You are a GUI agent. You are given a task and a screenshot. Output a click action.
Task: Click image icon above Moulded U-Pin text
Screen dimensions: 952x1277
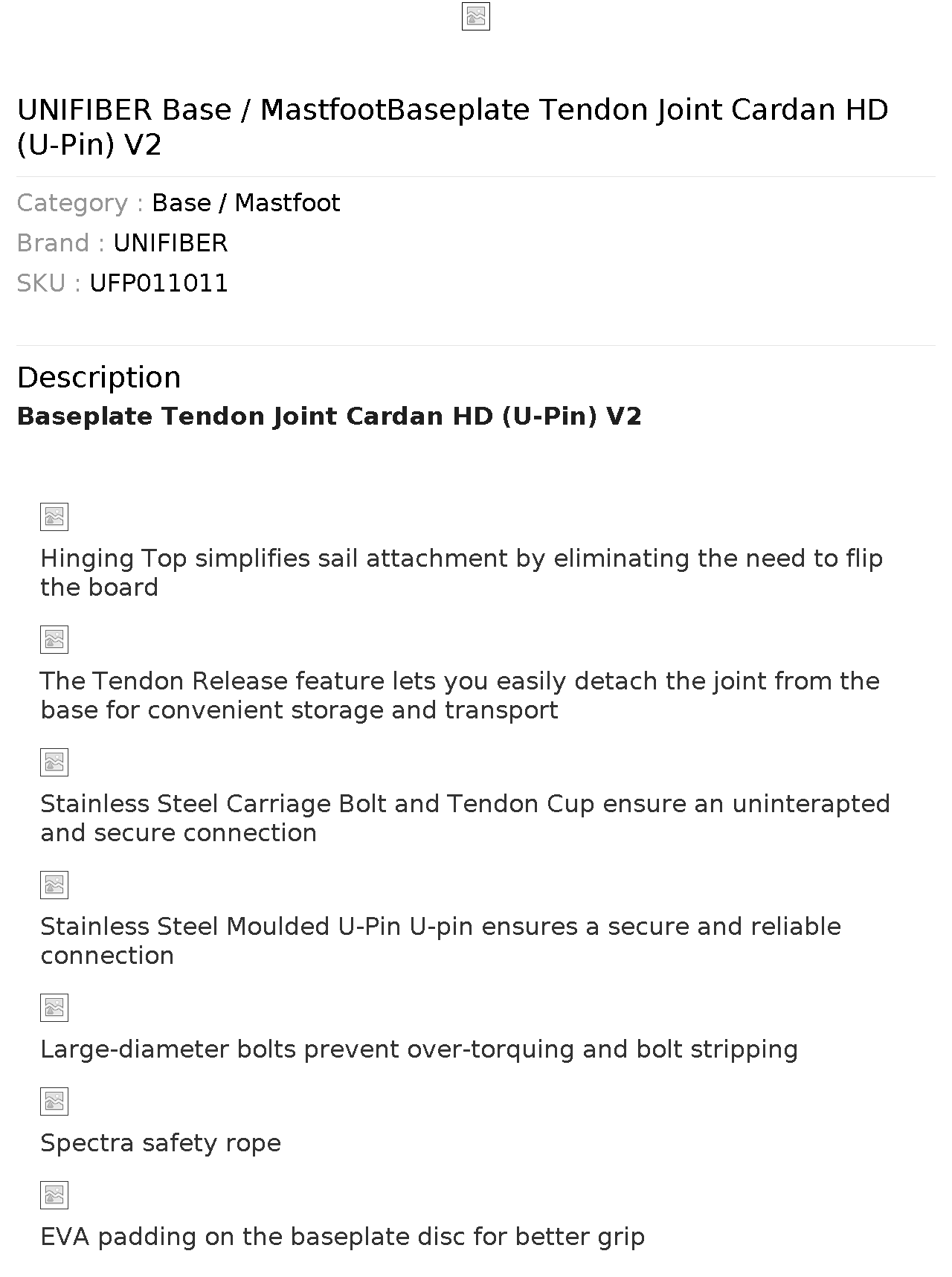click(54, 885)
